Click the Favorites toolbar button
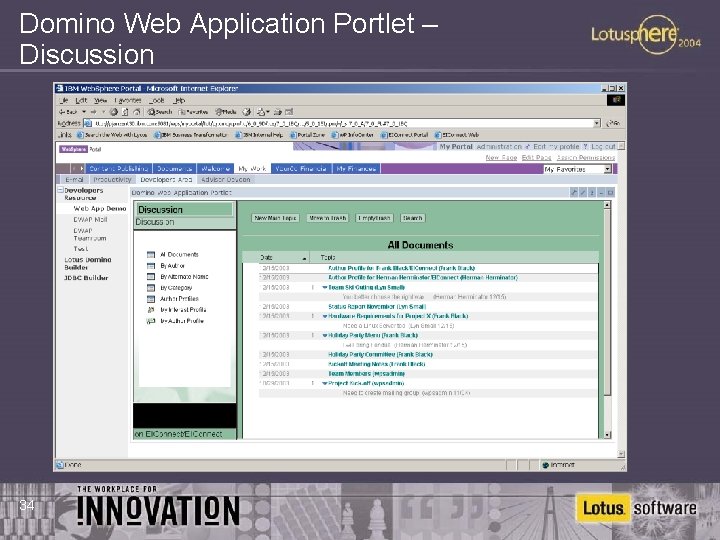This screenshot has width=720, height=540. pyautogui.click(x=193, y=112)
